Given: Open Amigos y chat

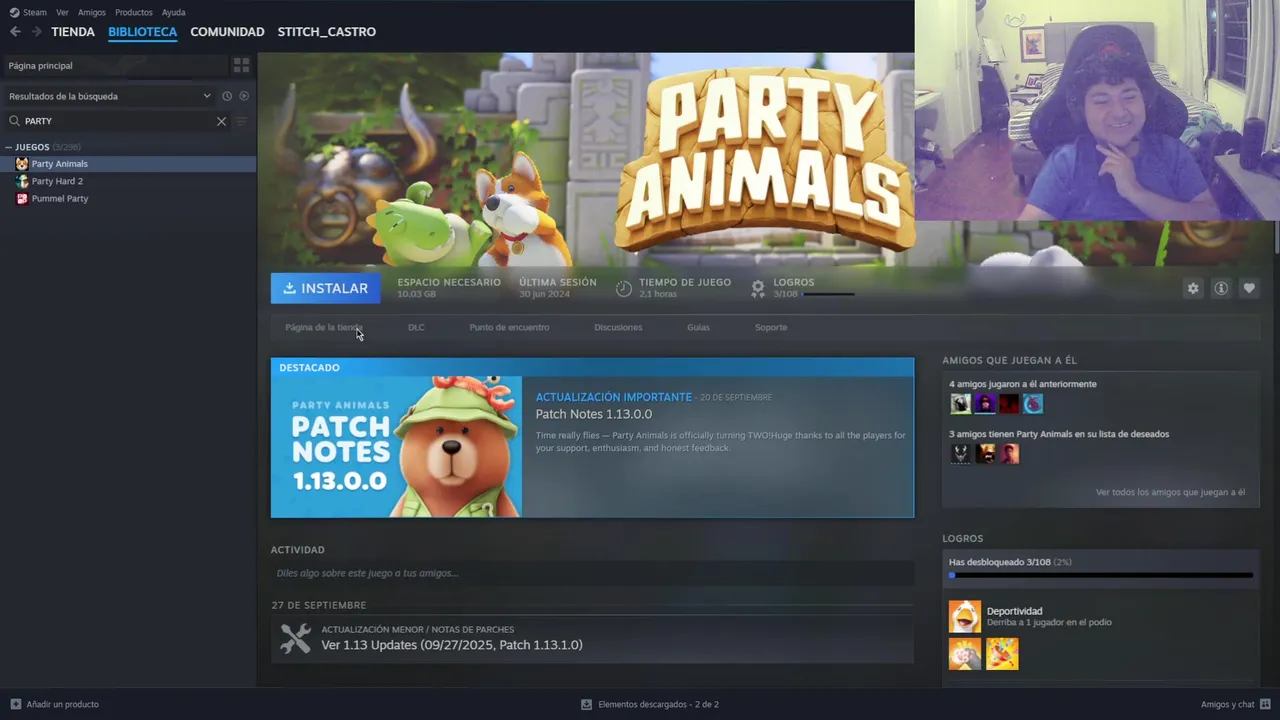Looking at the screenshot, I should 1236,704.
